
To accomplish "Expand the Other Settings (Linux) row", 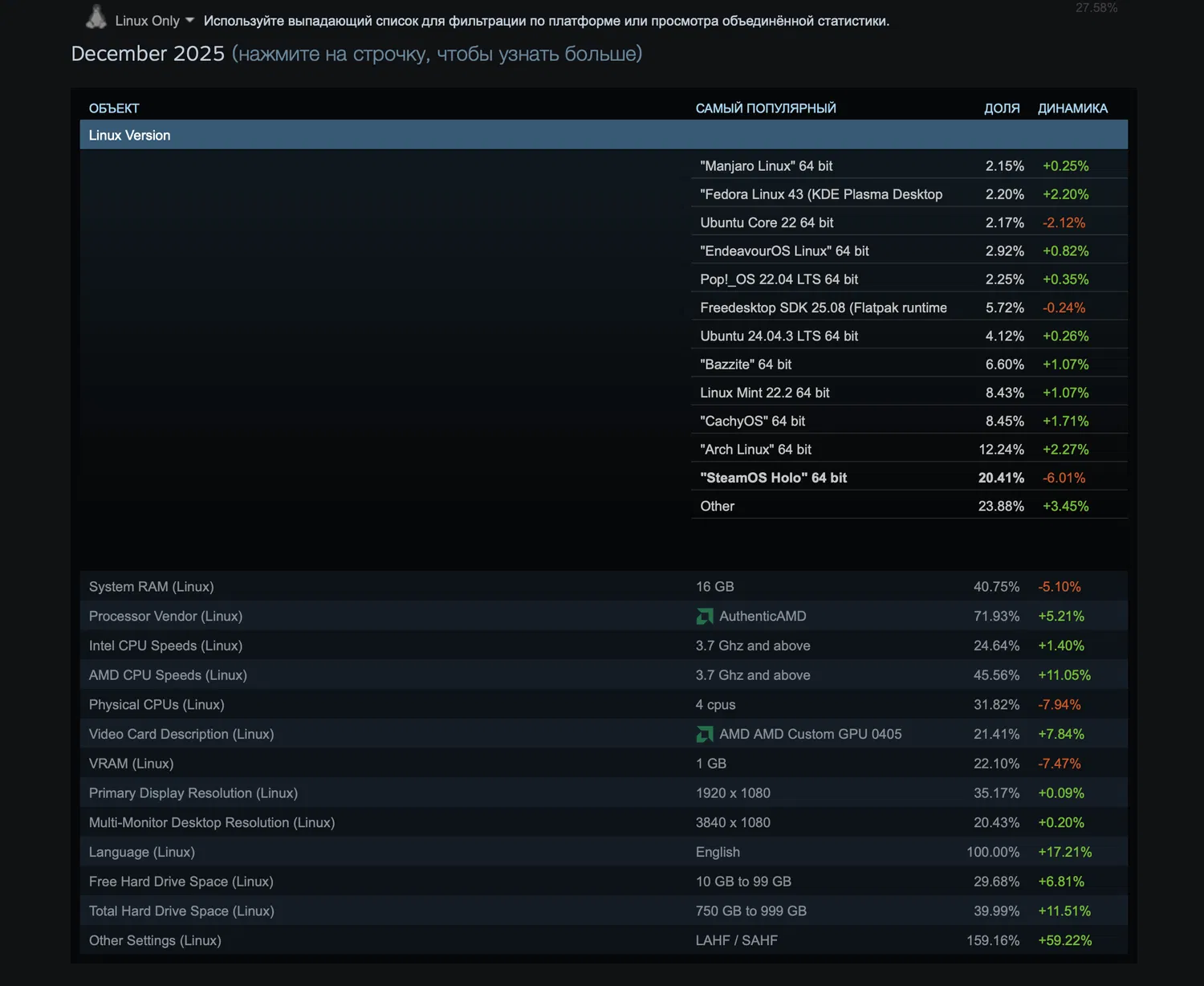I will 604,940.
